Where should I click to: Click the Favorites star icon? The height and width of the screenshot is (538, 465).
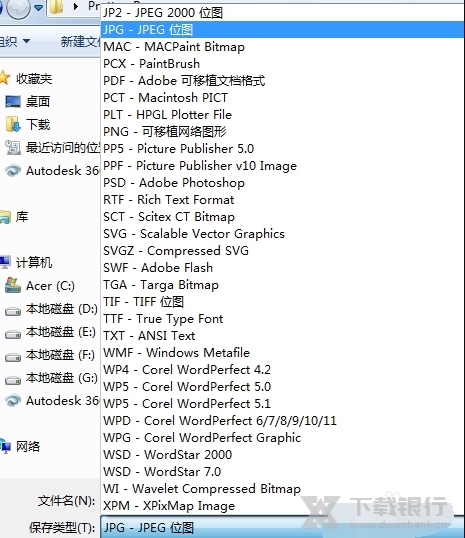(x=4, y=78)
